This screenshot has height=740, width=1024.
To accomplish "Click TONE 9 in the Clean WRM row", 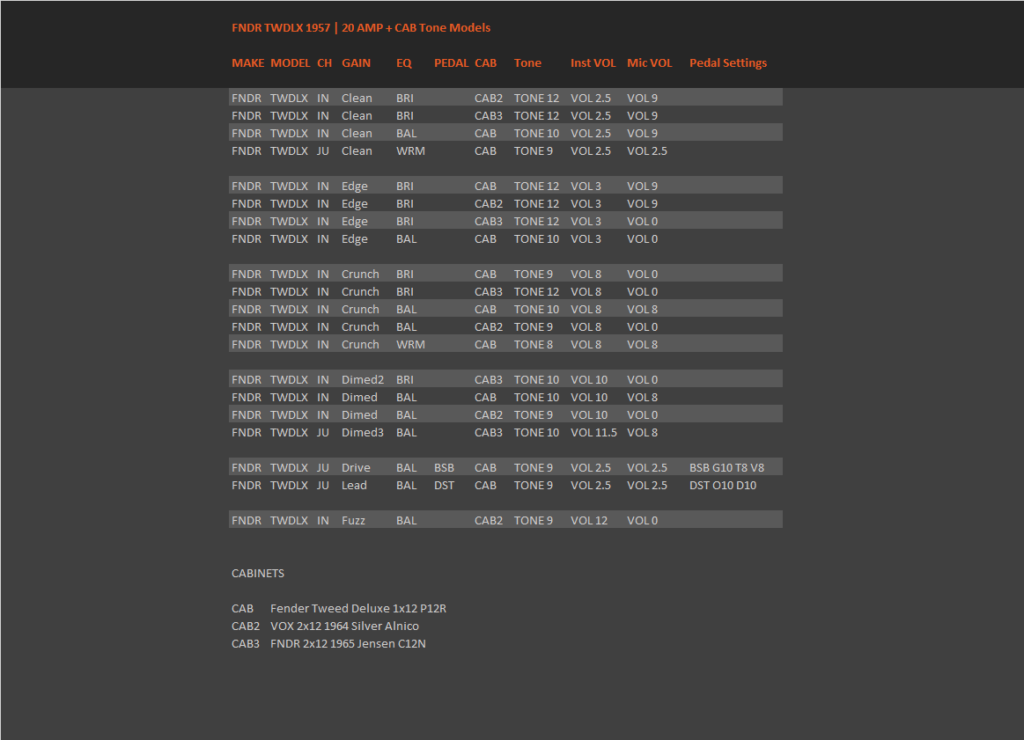I will [533, 151].
